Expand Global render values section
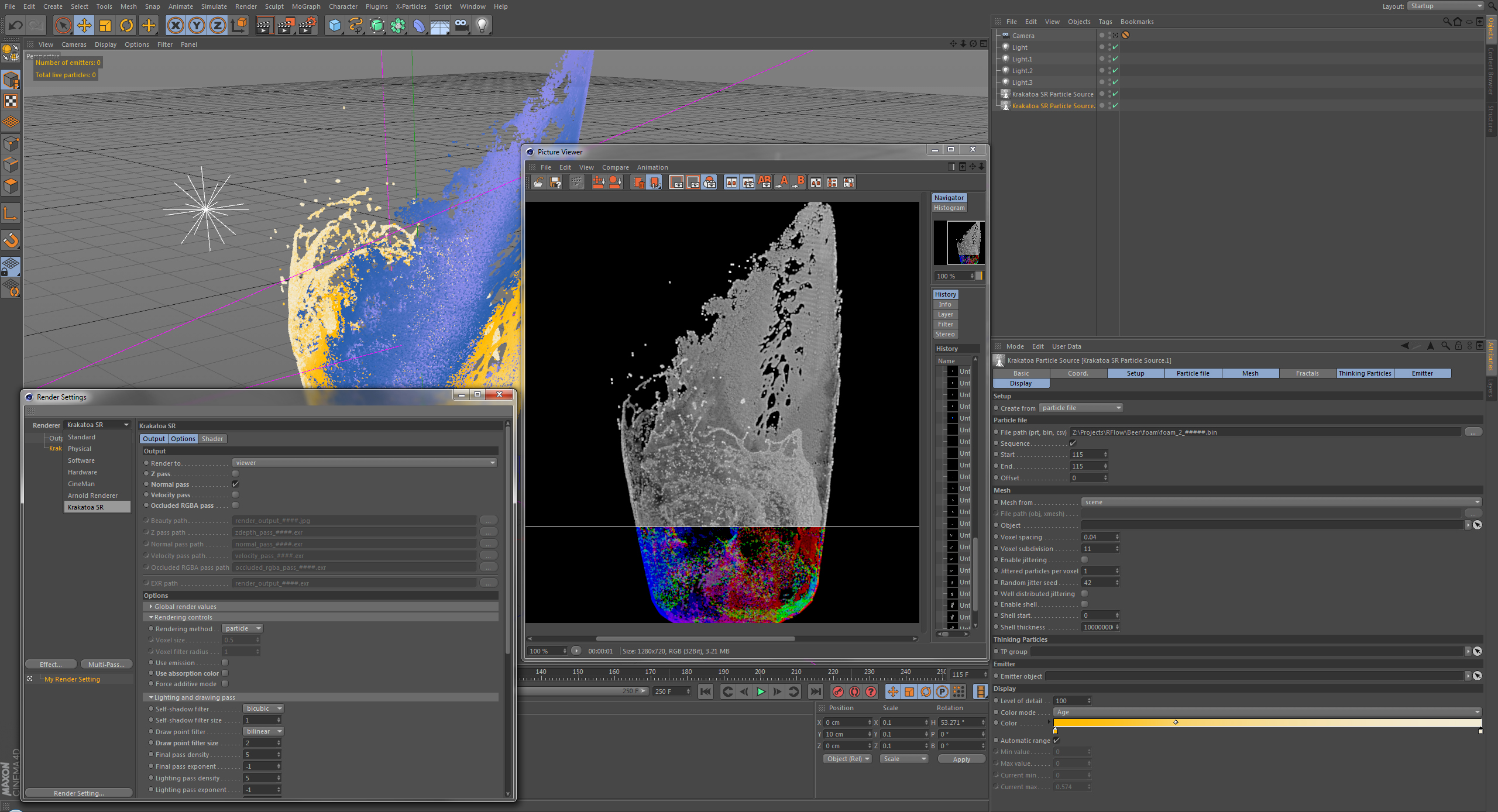 pos(185,607)
